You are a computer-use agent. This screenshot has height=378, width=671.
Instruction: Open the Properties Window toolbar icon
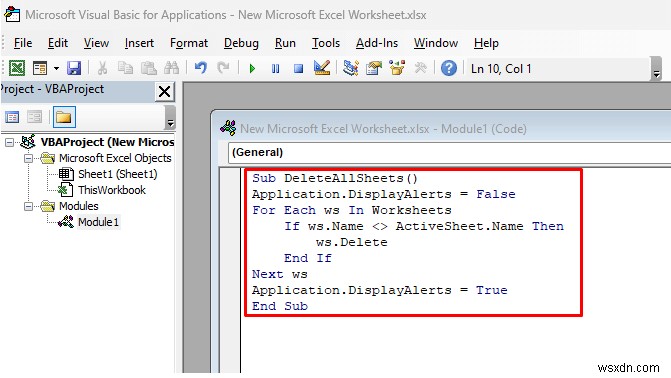(374, 68)
